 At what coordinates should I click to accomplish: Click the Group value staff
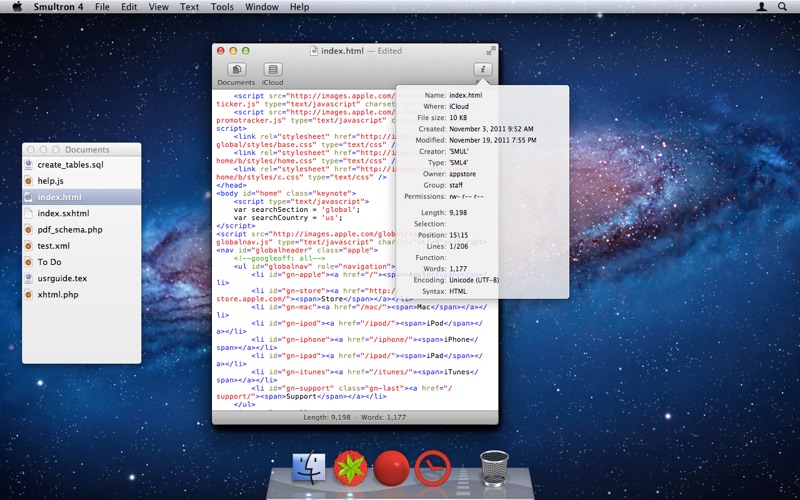(x=456, y=185)
